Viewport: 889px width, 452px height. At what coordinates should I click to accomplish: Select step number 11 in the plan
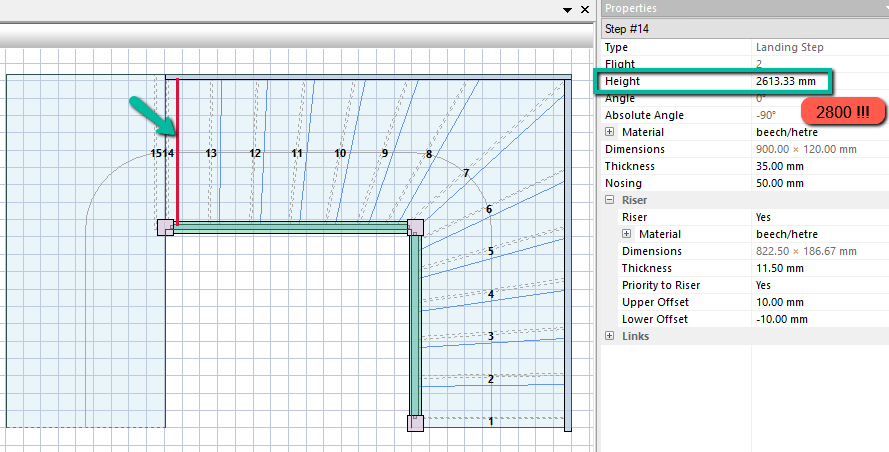click(297, 153)
